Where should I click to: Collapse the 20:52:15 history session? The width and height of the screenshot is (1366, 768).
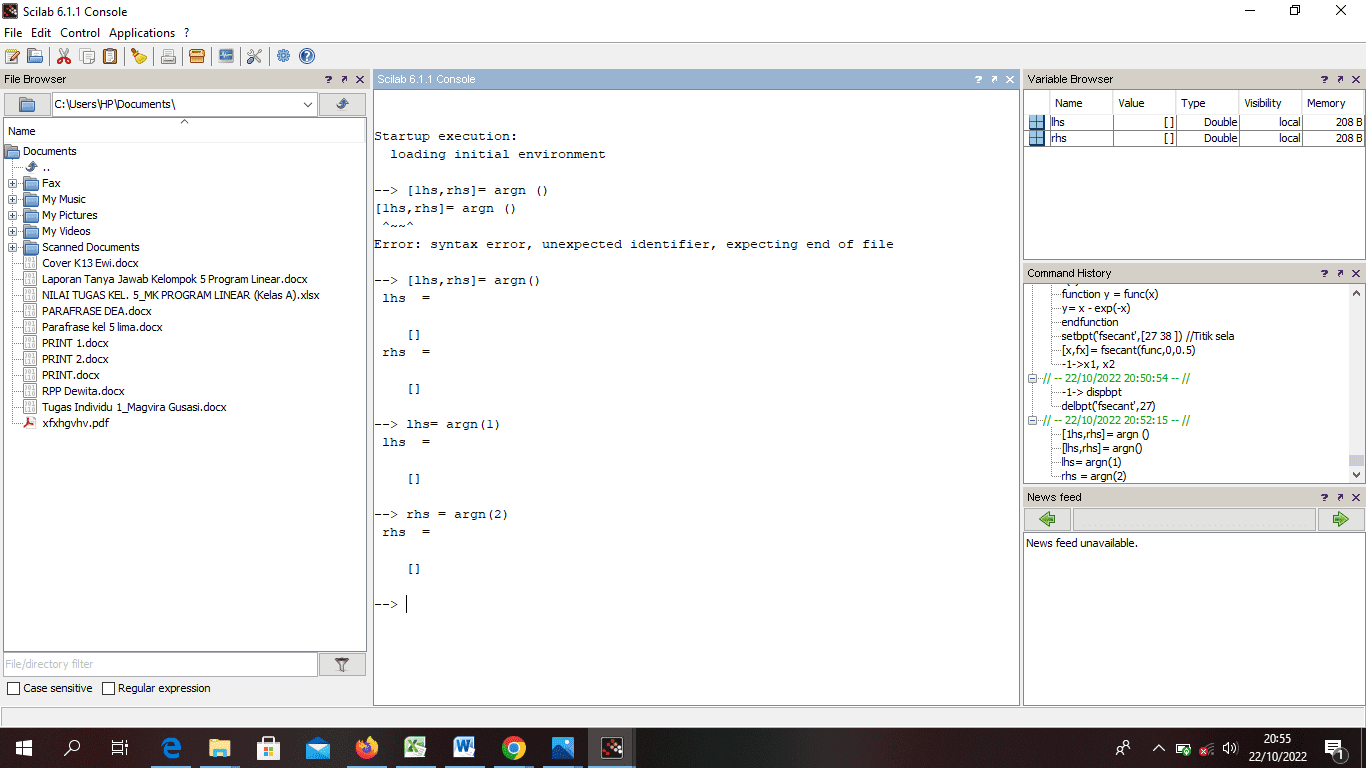[x=1033, y=421]
